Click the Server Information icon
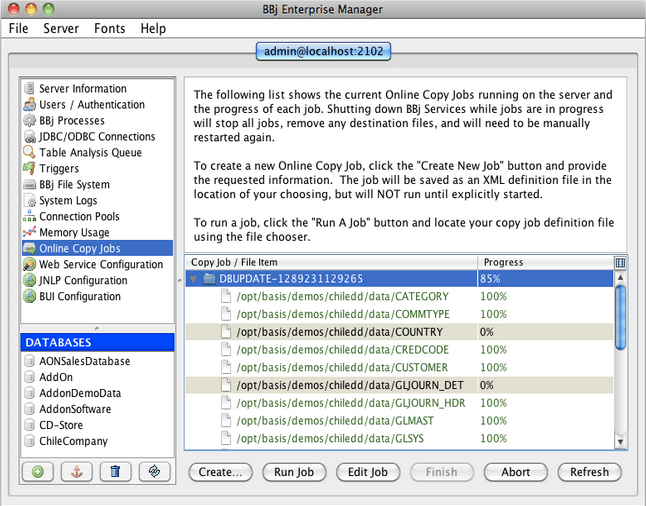Screen dimensions: 646x506 (x=29, y=88)
